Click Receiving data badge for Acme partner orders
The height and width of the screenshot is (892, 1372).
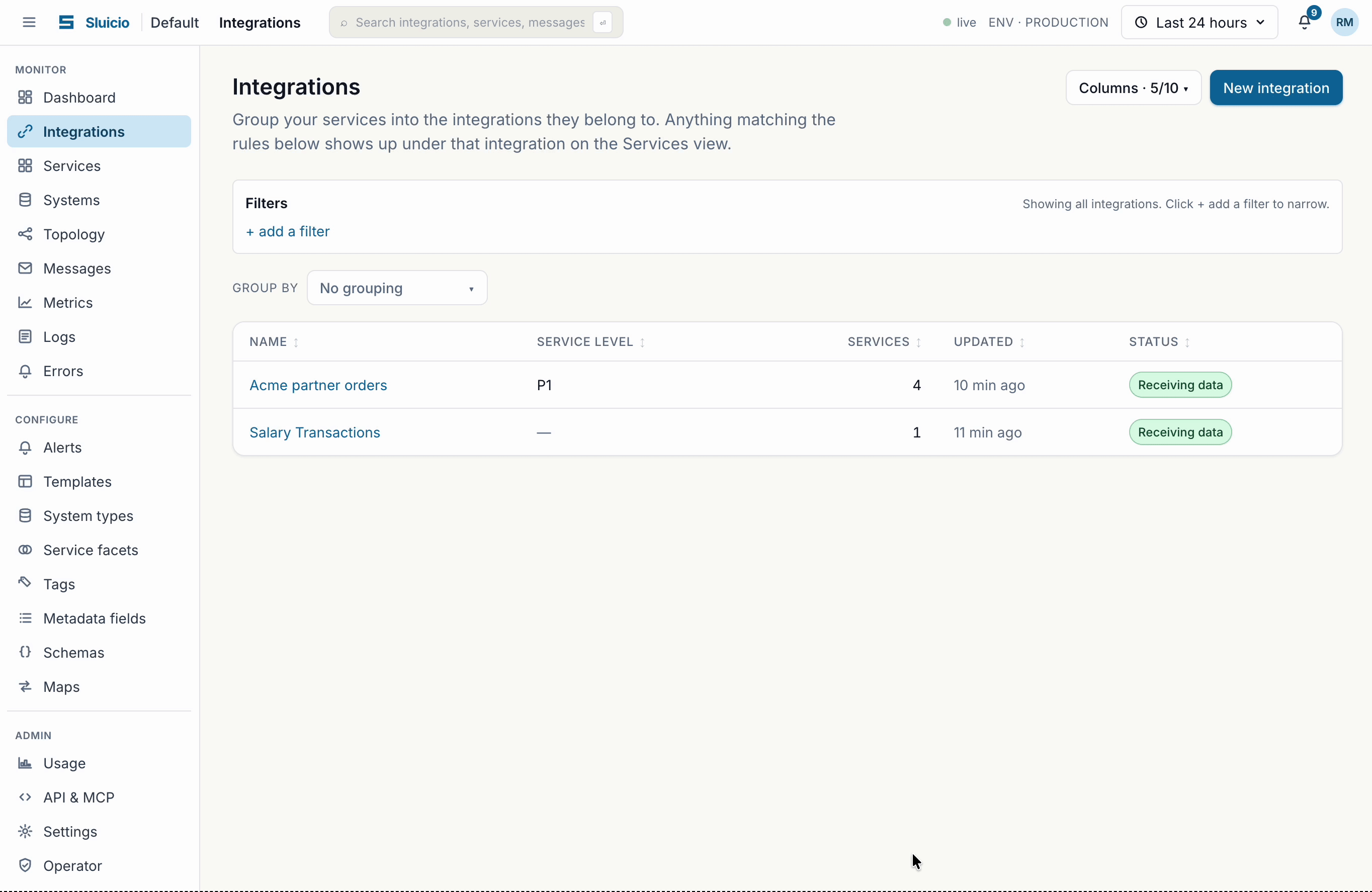coord(1180,385)
